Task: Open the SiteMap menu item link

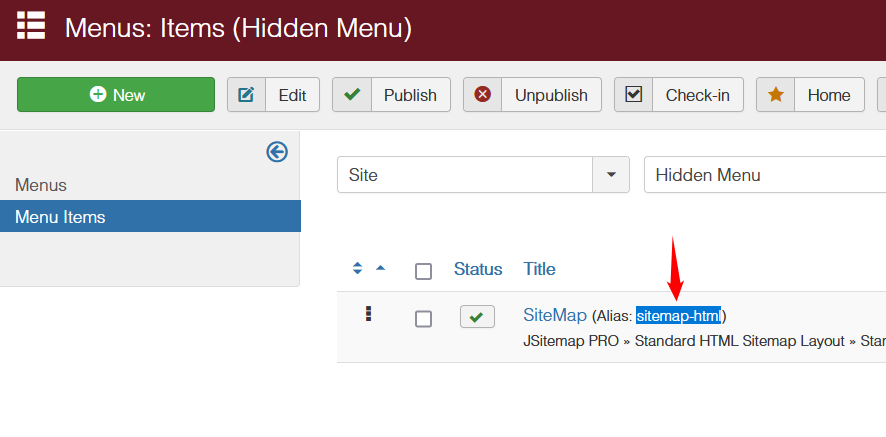Action: [x=554, y=315]
